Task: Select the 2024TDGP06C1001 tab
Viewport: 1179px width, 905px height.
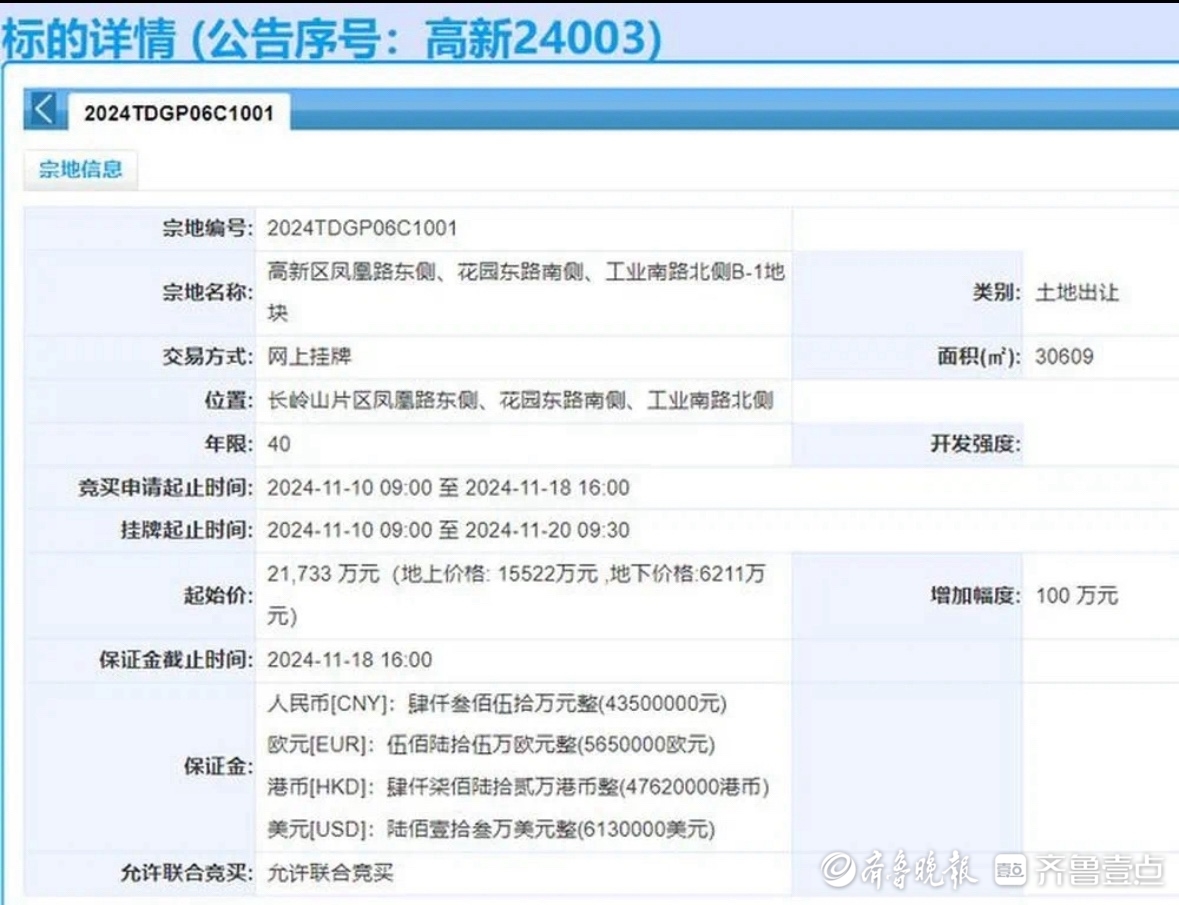Action: pos(178,113)
